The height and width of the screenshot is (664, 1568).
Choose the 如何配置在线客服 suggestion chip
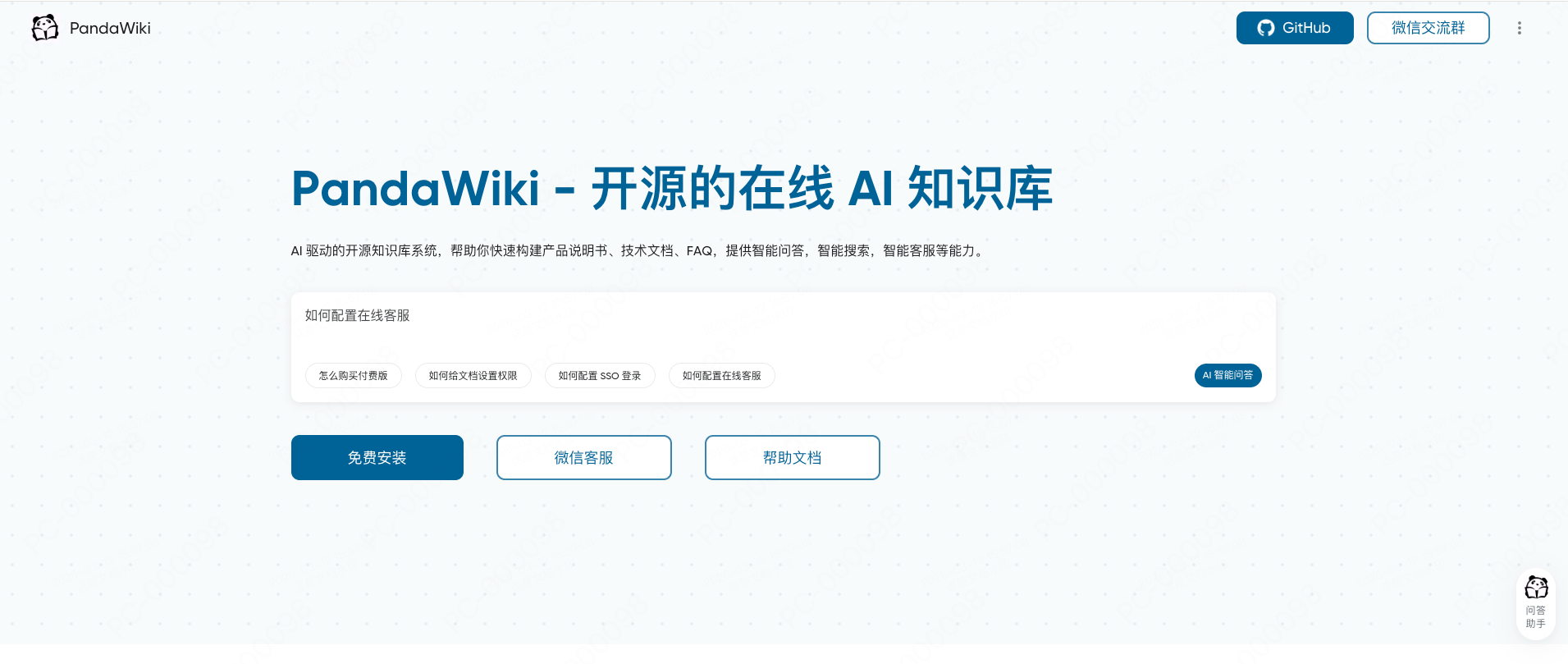point(722,376)
